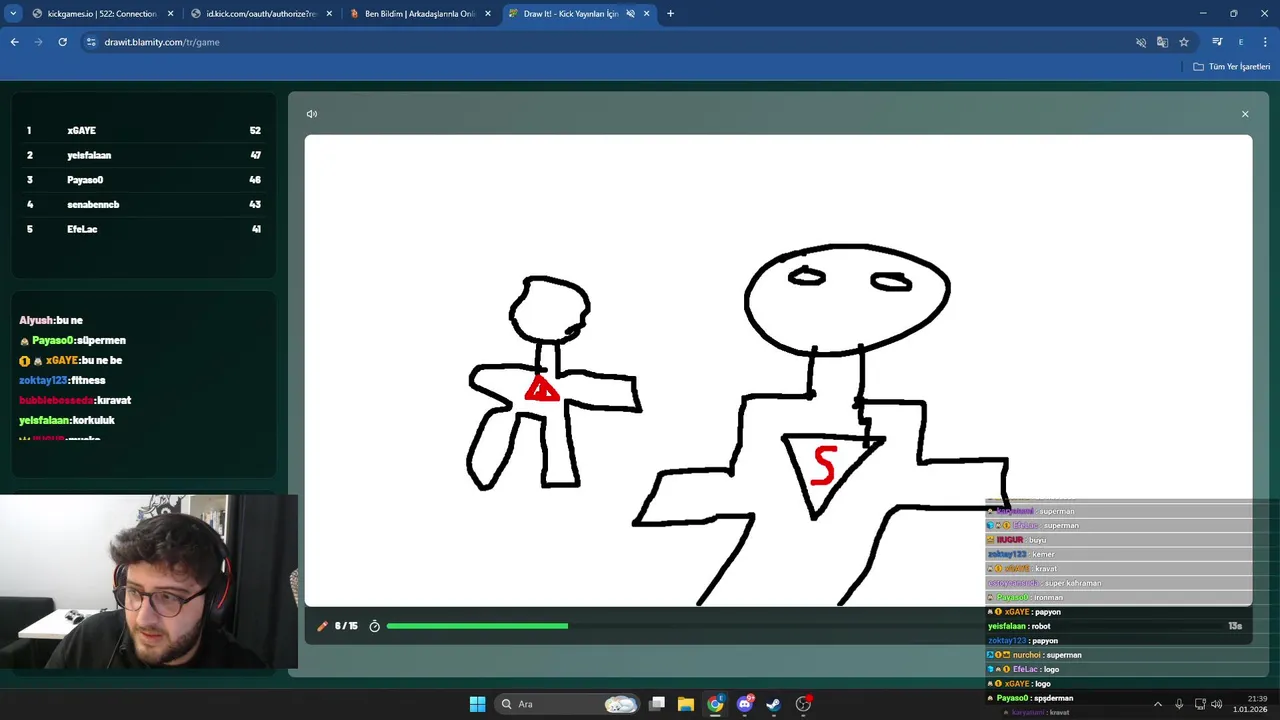Viewport: 1280px width, 720px height.
Task: Bookmark this page with the star
Action: [1184, 42]
